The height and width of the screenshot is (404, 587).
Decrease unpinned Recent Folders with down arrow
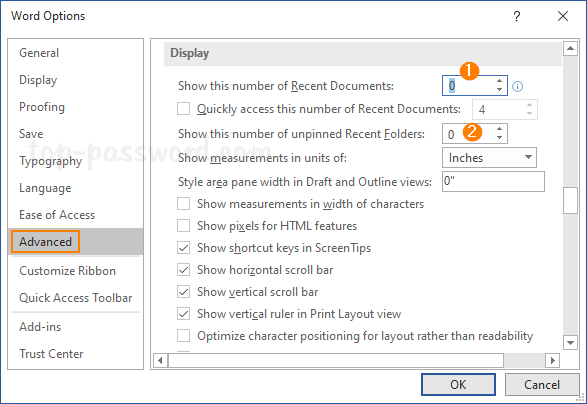[499, 138]
